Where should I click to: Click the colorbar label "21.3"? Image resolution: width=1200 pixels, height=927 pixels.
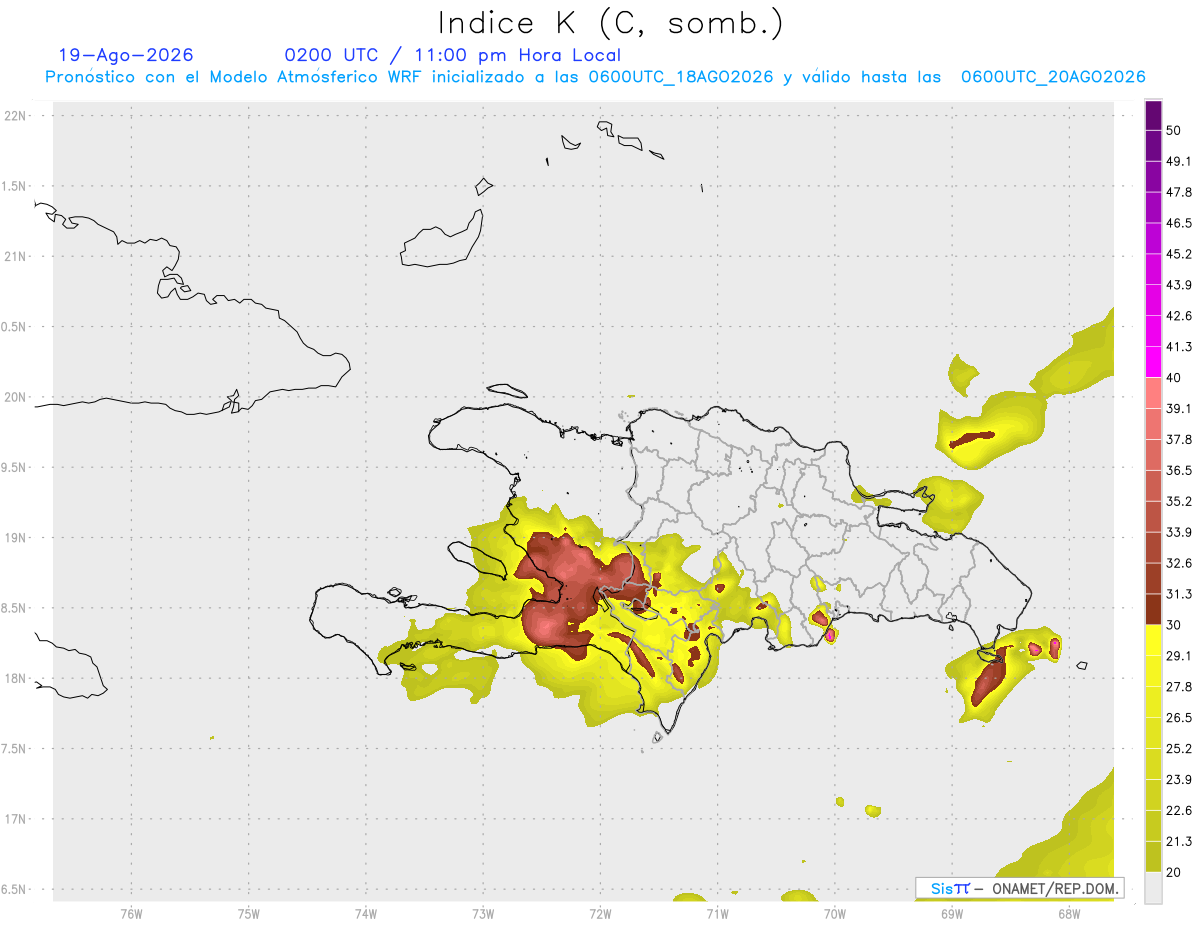click(1179, 841)
